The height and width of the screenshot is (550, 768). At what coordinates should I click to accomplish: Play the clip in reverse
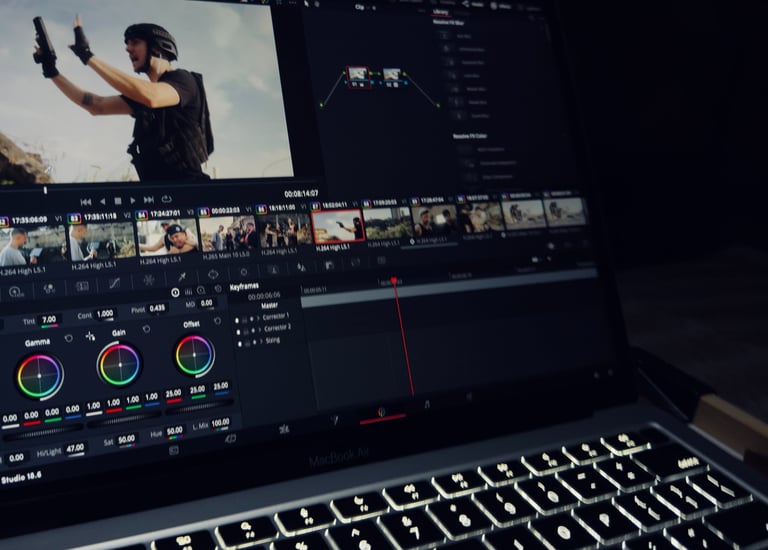click(102, 201)
